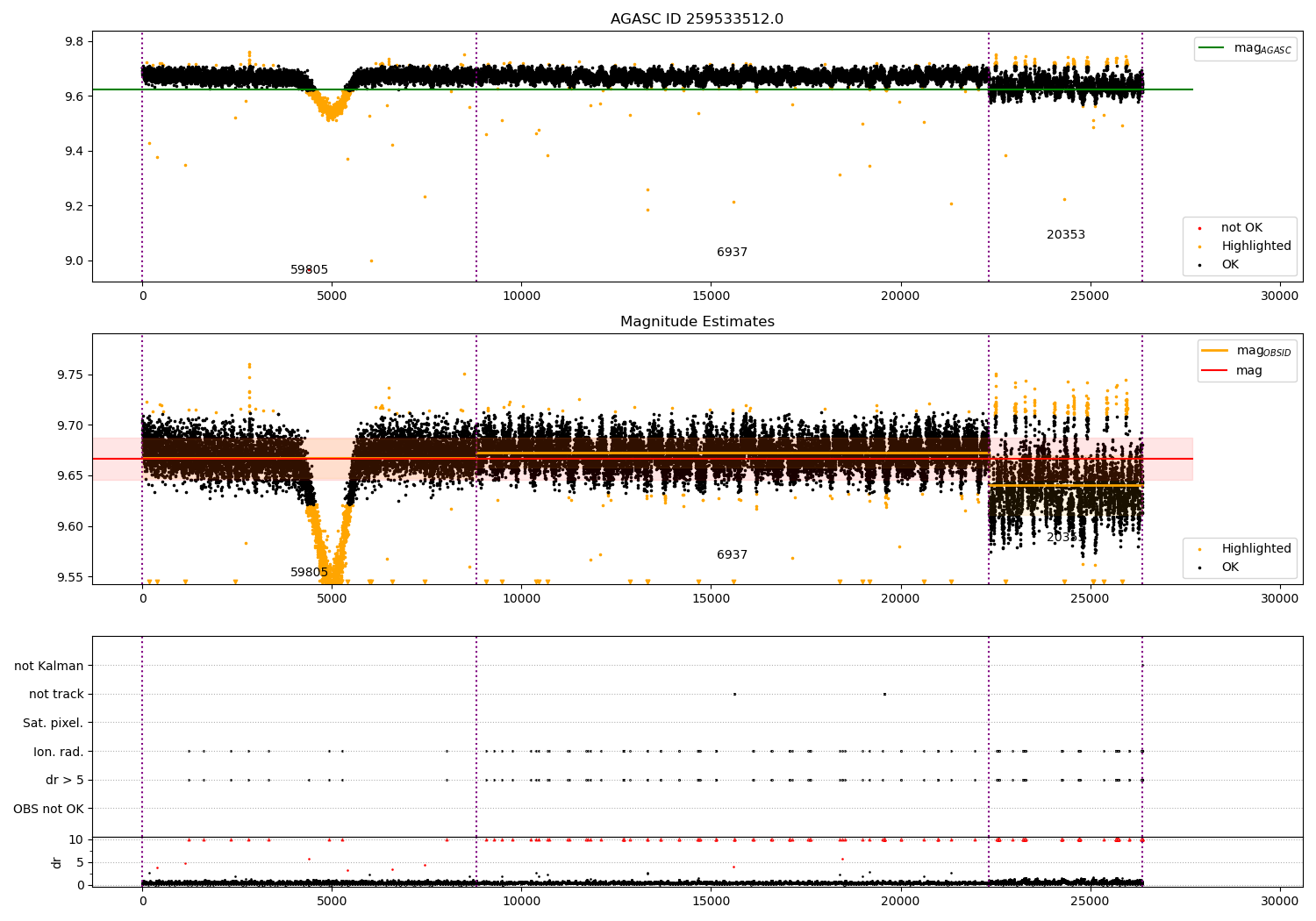Click the rotated 'dr' axis label
The image size is (1316, 921).
tap(57, 862)
